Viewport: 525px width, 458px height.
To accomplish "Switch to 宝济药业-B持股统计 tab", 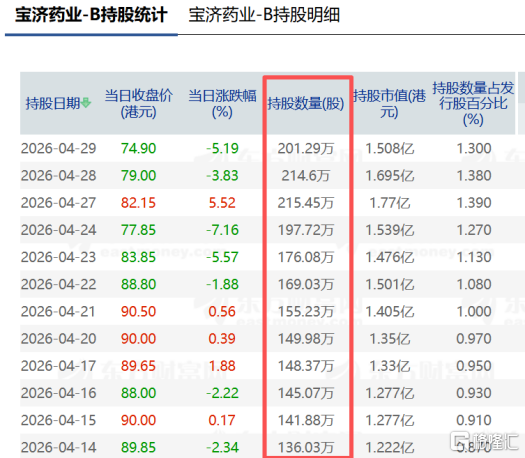I will coord(91,15).
